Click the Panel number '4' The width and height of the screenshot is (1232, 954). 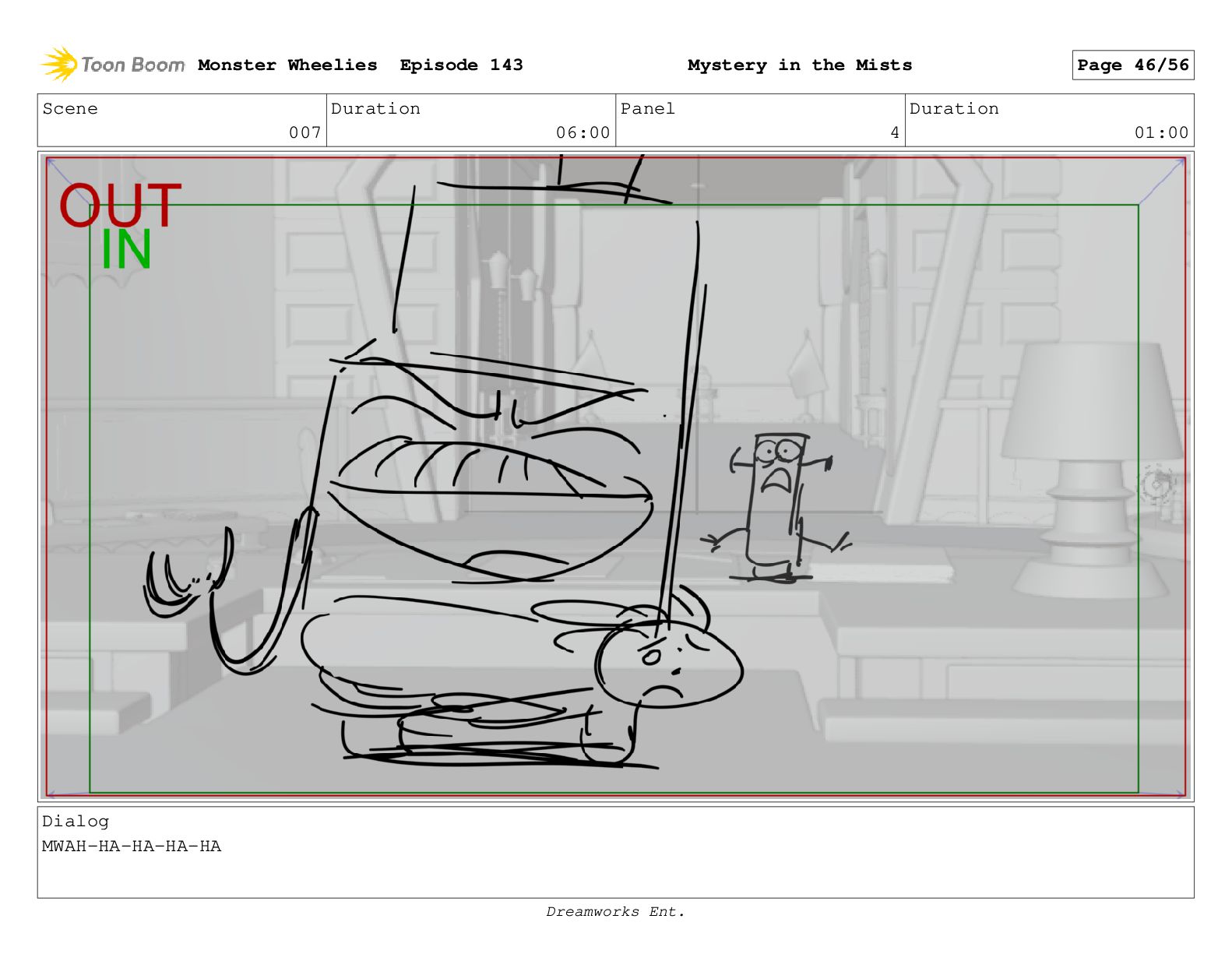[x=895, y=132]
